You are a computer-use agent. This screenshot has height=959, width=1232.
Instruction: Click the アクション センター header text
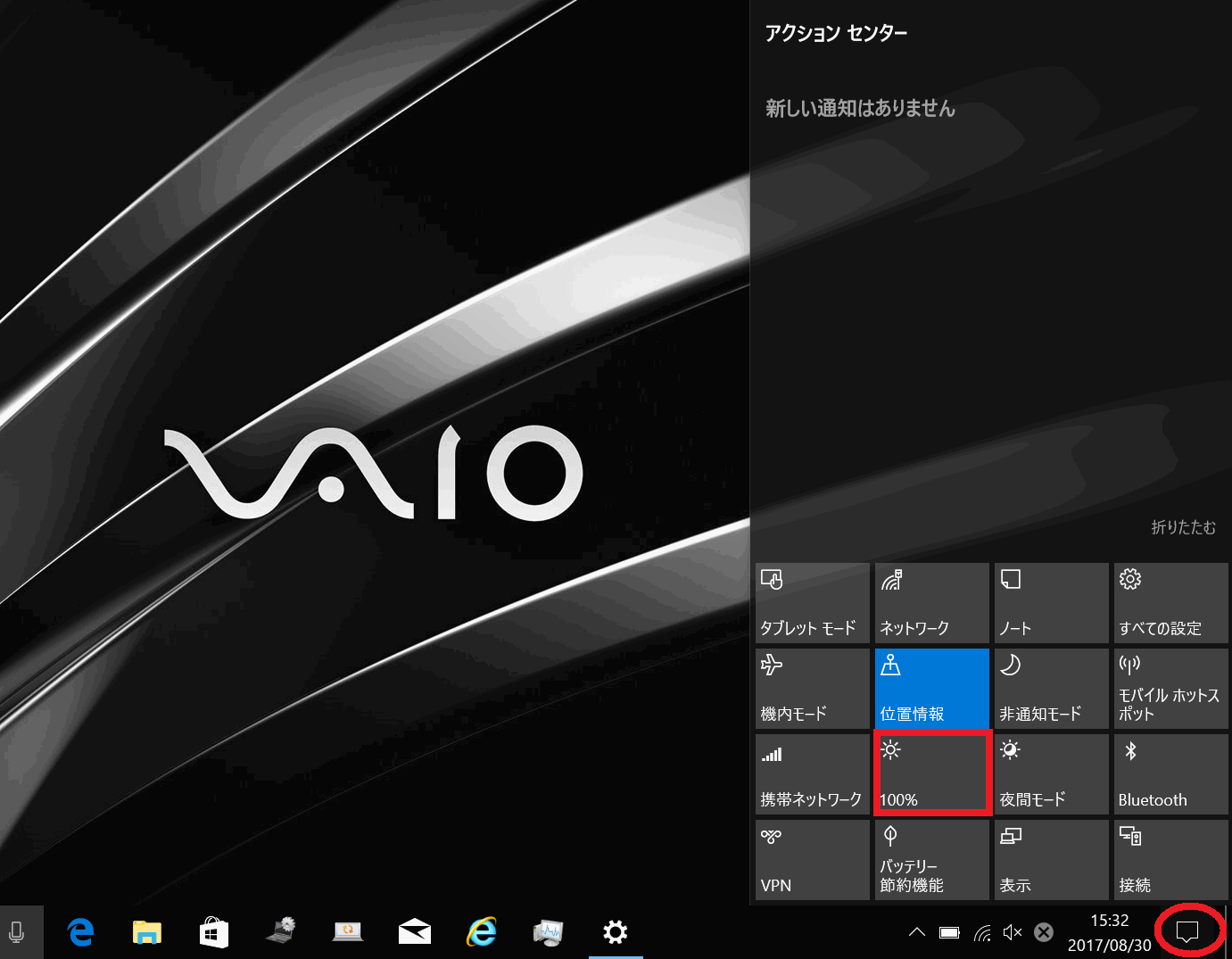pos(836,34)
